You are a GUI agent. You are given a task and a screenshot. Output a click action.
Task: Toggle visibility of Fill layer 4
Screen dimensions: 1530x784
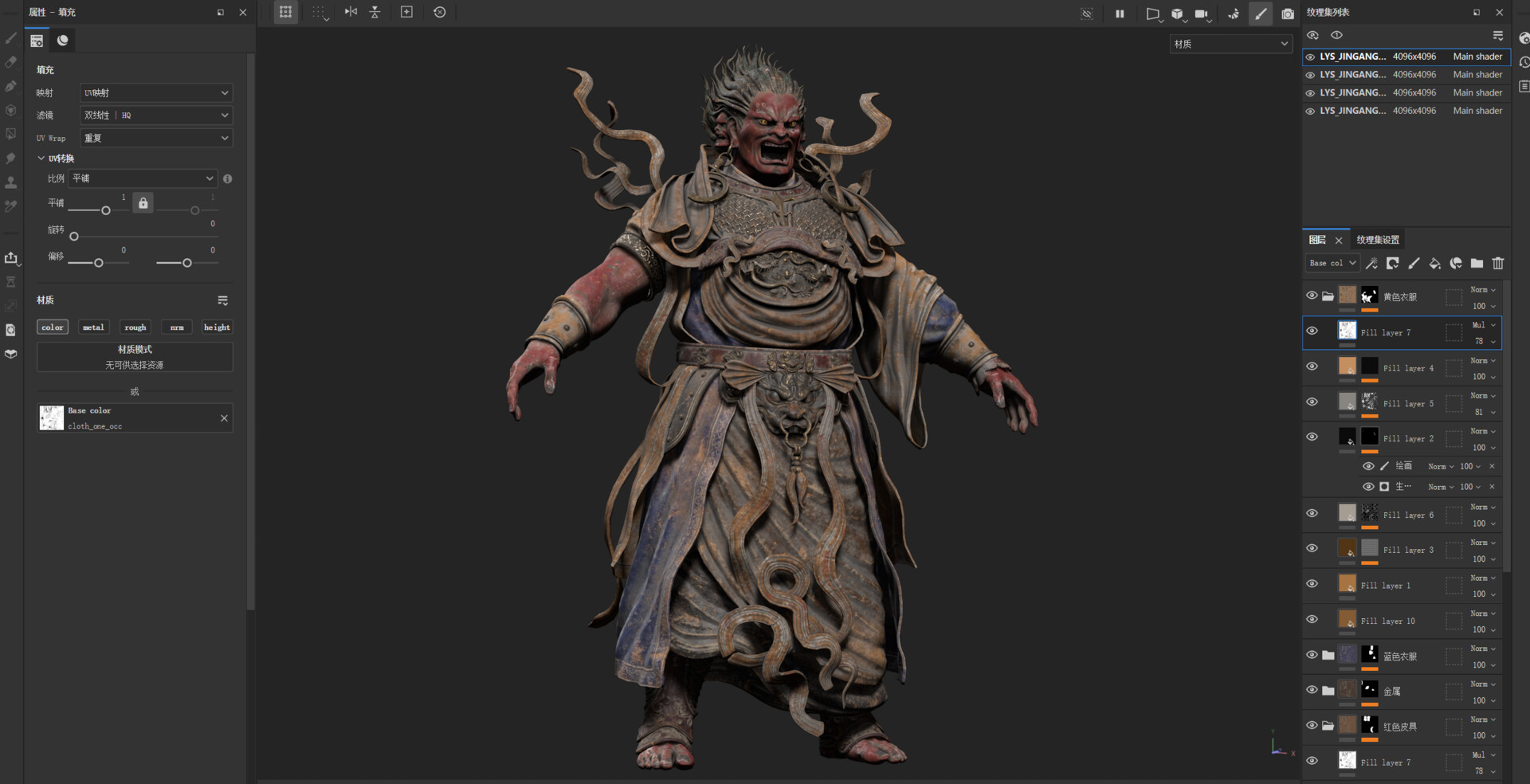point(1312,366)
